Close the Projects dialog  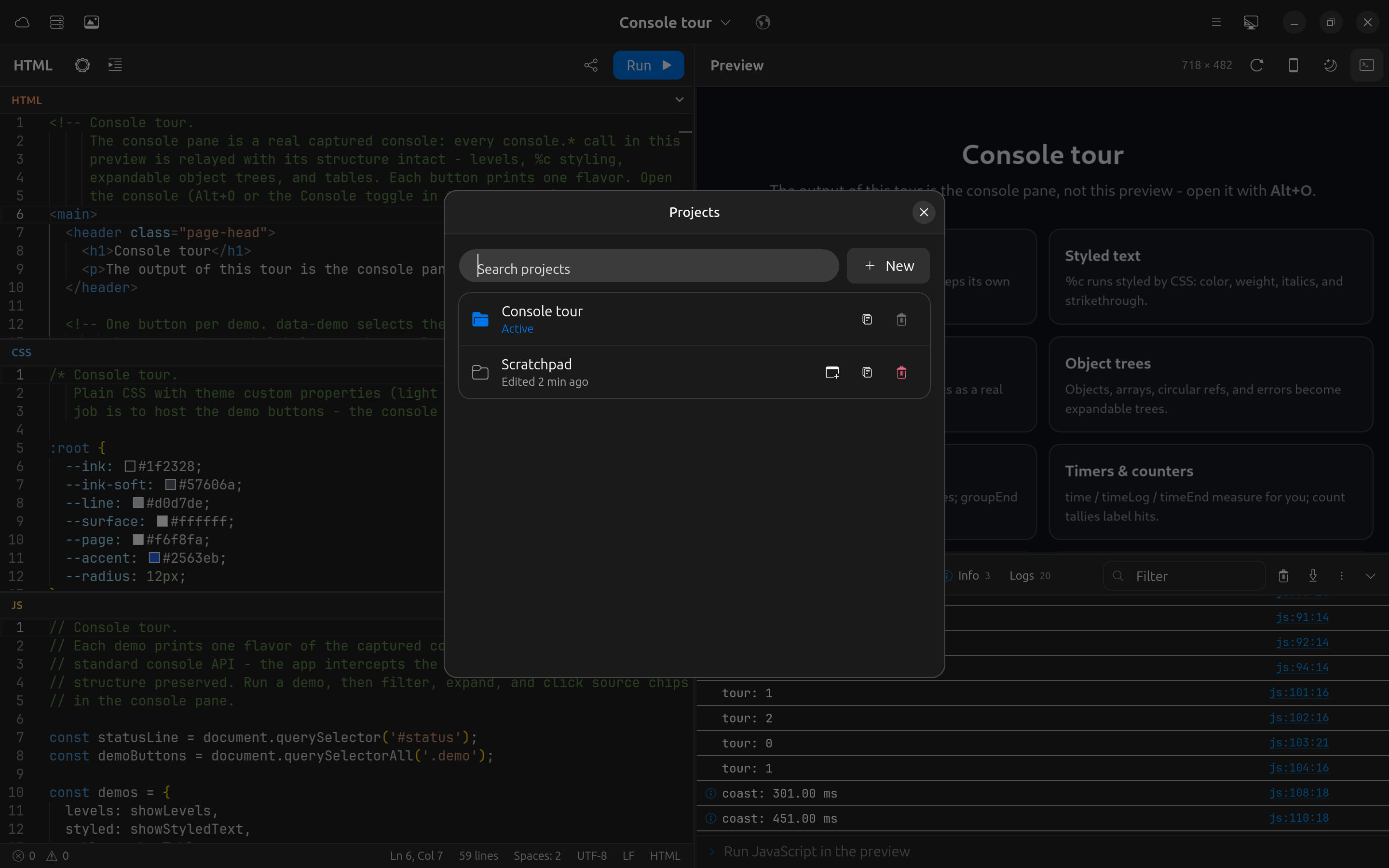coord(924,212)
